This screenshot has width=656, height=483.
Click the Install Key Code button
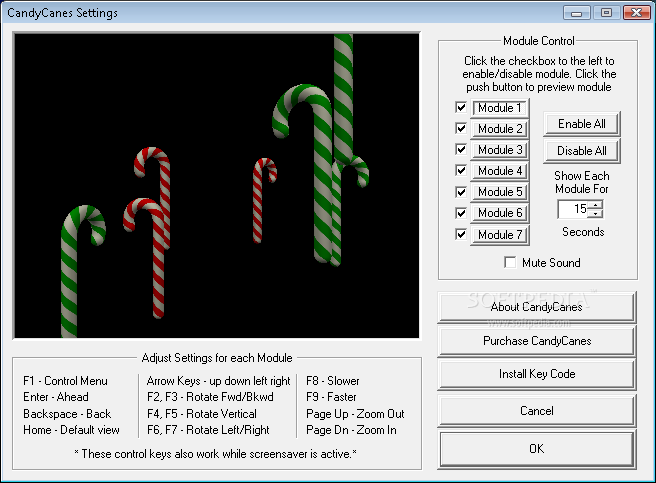pyautogui.click(x=537, y=374)
